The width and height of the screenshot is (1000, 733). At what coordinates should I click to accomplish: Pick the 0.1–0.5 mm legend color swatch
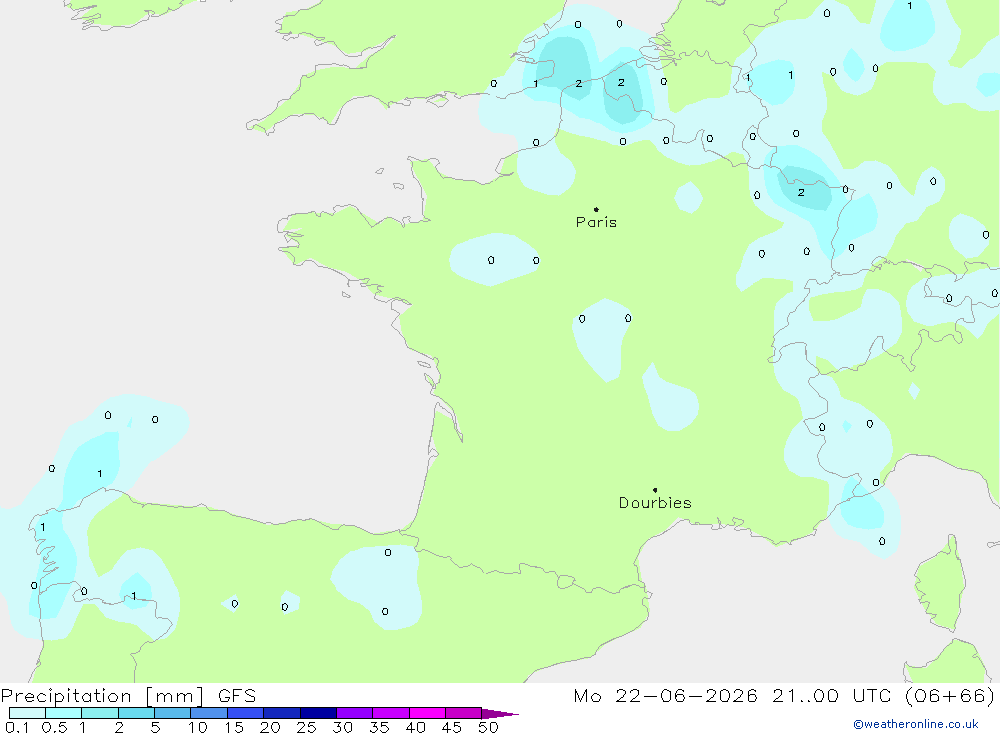27,713
